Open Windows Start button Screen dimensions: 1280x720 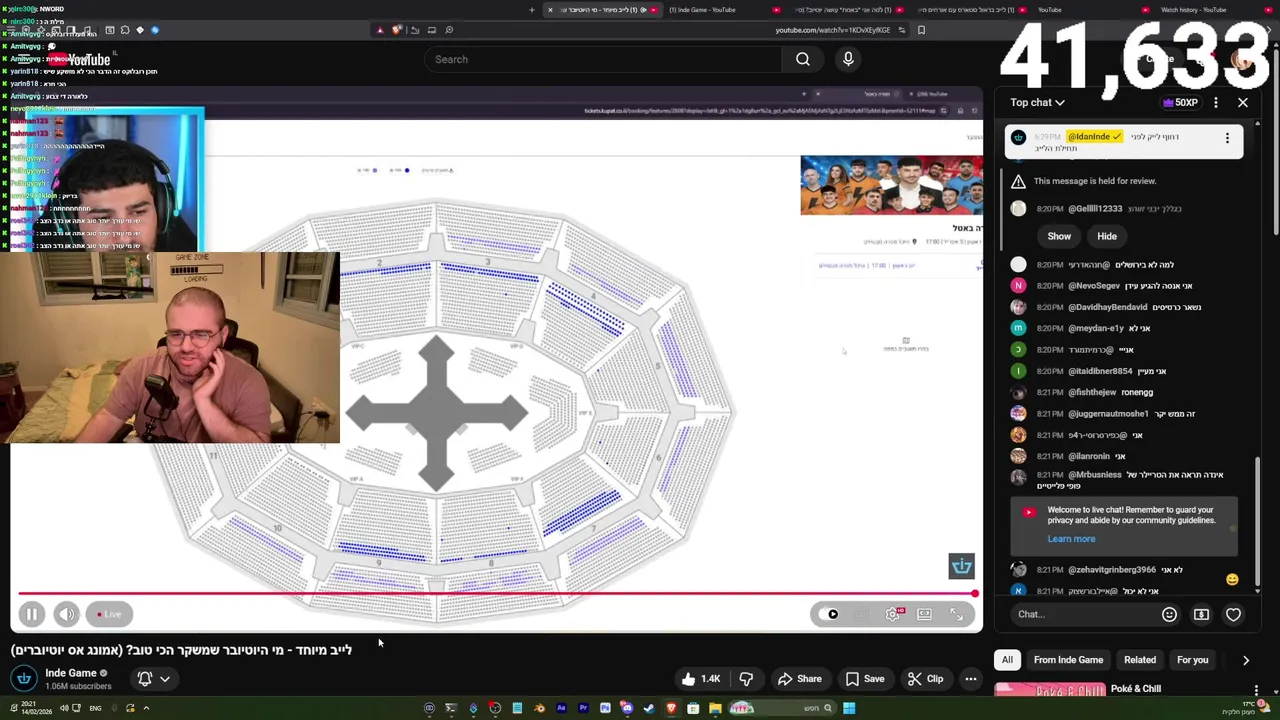[849, 708]
